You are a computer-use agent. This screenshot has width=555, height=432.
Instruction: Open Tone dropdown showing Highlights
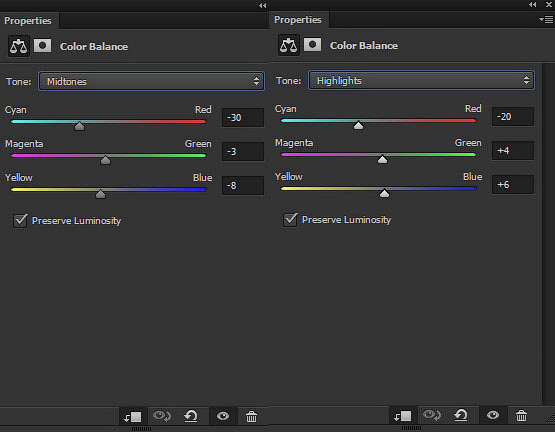point(421,80)
